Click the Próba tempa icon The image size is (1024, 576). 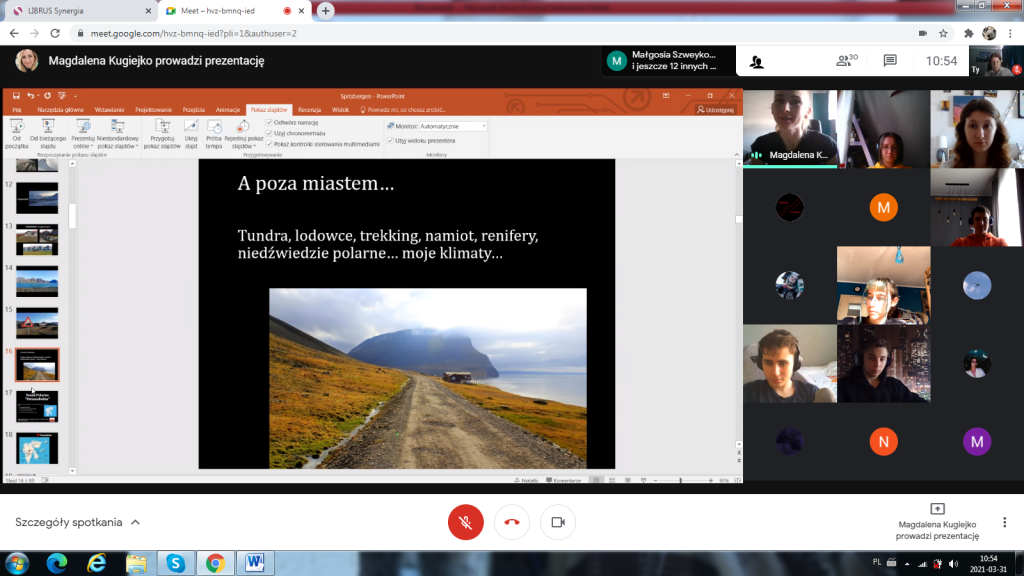[x=214, y=132]
